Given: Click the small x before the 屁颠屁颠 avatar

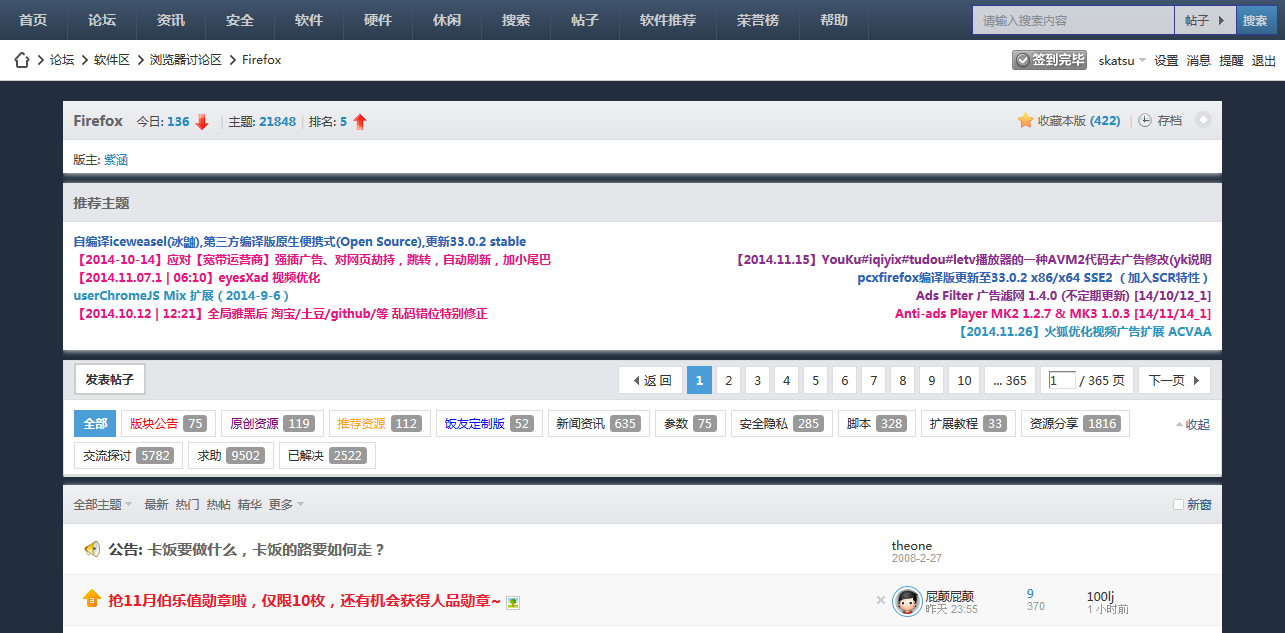Looking at the screenshot, I should click(881, 601).
